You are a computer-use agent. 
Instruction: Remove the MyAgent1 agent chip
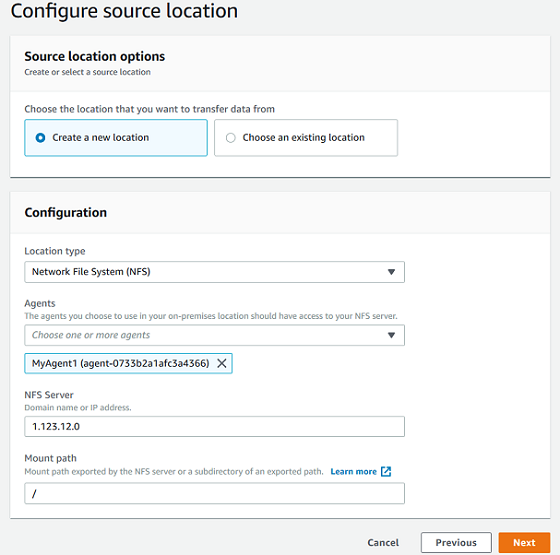pos(222,363)
